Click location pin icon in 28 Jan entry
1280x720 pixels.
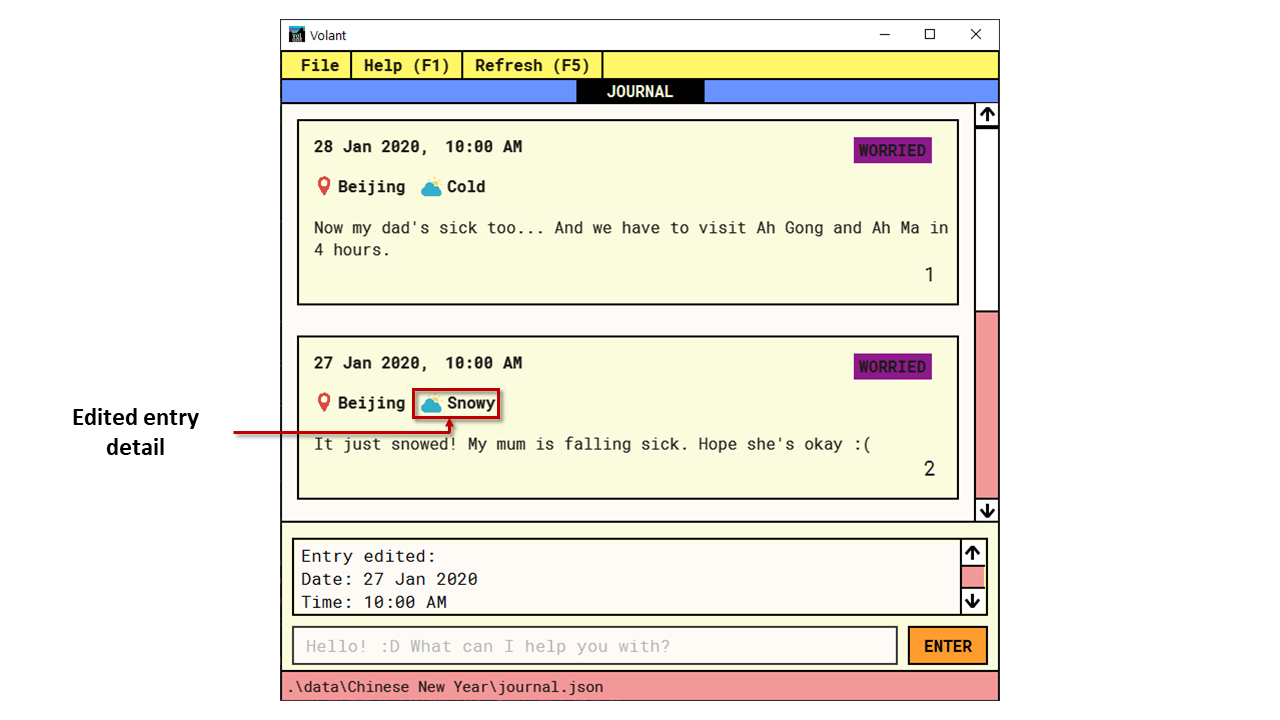click(323, 186)
